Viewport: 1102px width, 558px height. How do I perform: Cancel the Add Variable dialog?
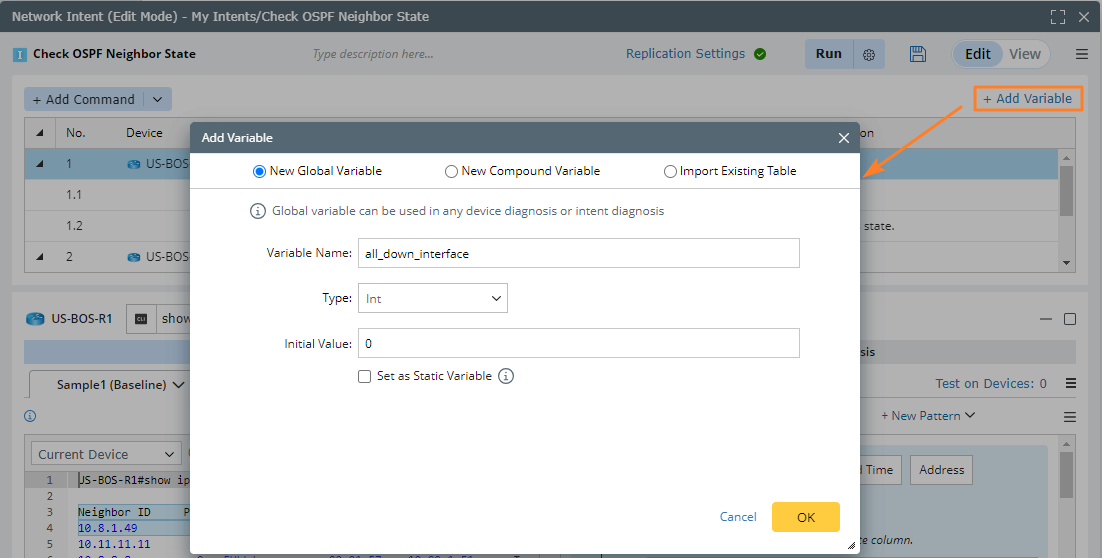click(738, 517)
